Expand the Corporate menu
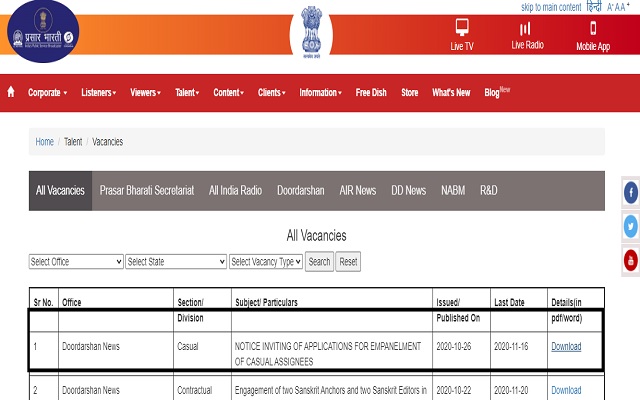This screenshot has width=640, height=400. point(47,93)
